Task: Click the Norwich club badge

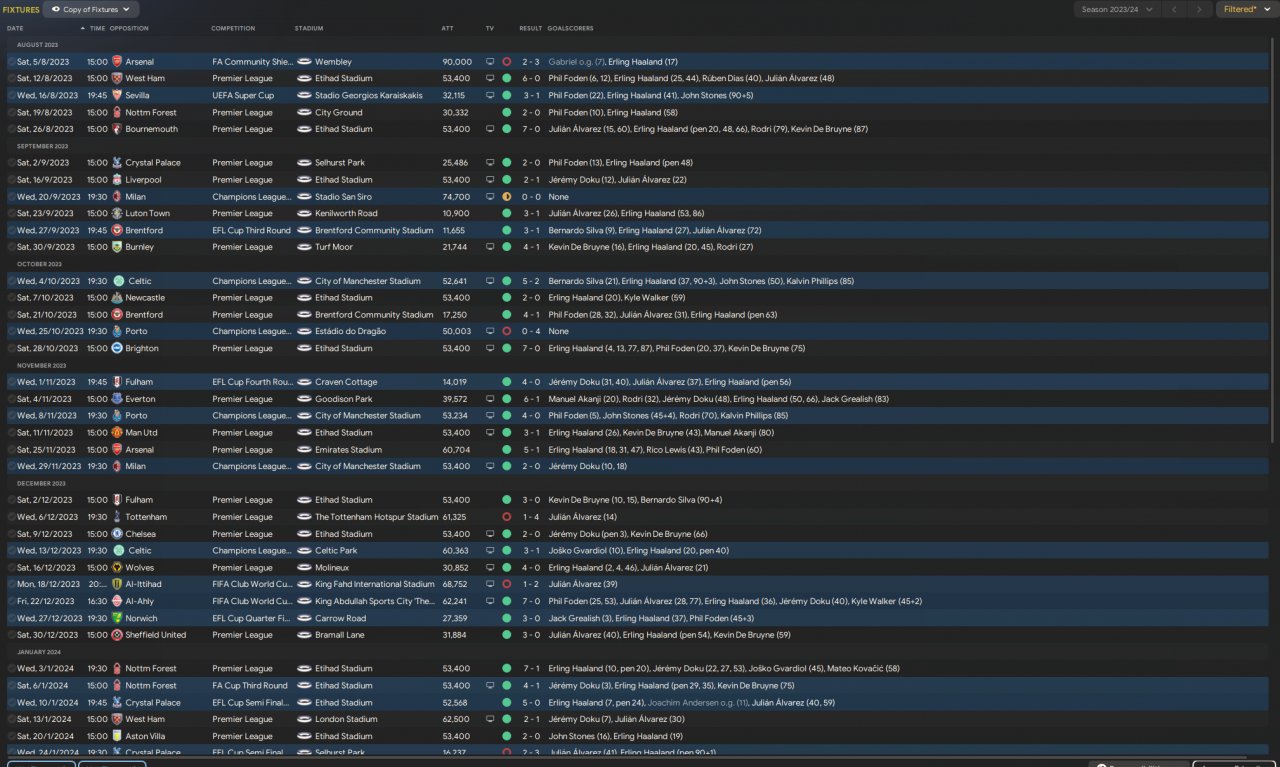Action: [117, 618]
